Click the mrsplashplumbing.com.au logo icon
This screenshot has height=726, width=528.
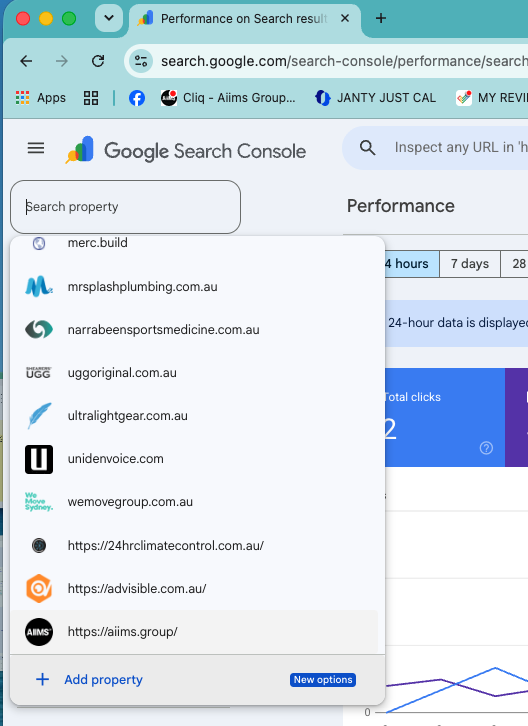point(39,287)
